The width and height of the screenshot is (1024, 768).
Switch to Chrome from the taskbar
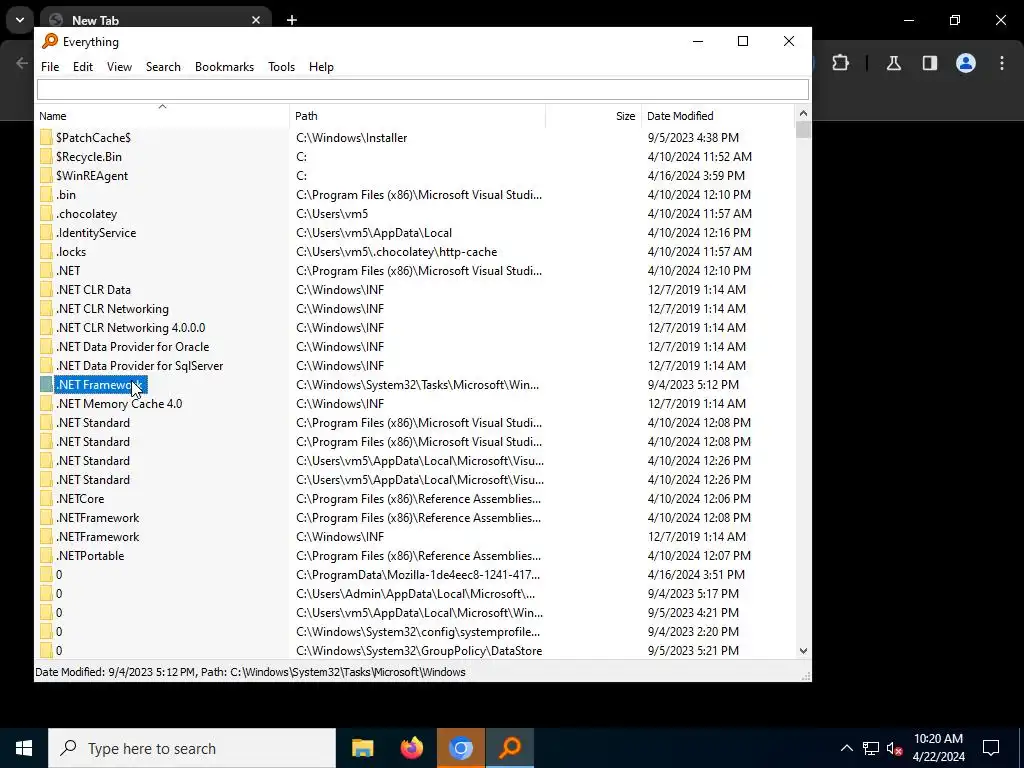pyautogui.click(x=460, y=748)
